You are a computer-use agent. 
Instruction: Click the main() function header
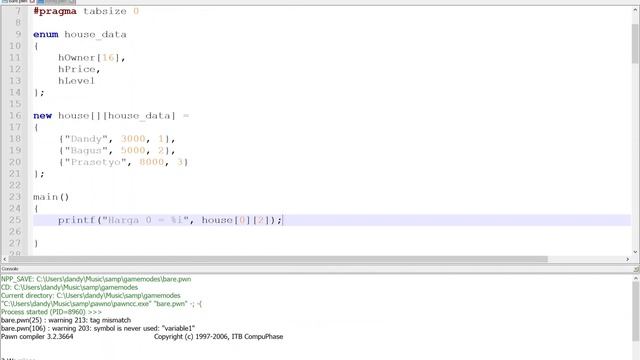coord(51,197)
